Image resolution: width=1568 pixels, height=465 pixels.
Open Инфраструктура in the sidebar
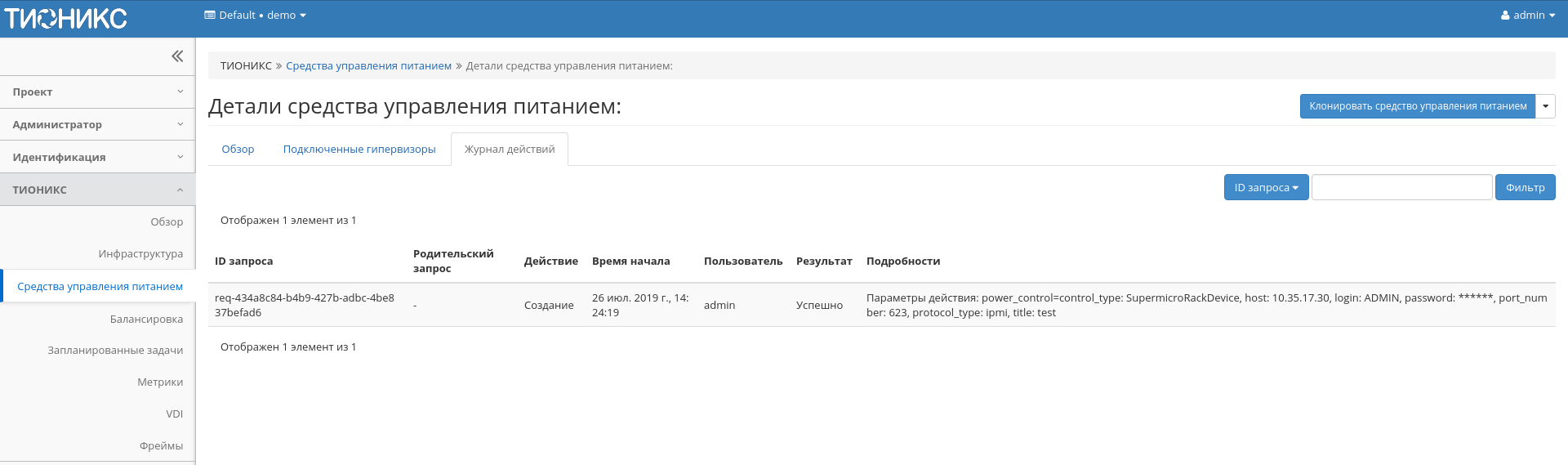(x=140, y=254)
